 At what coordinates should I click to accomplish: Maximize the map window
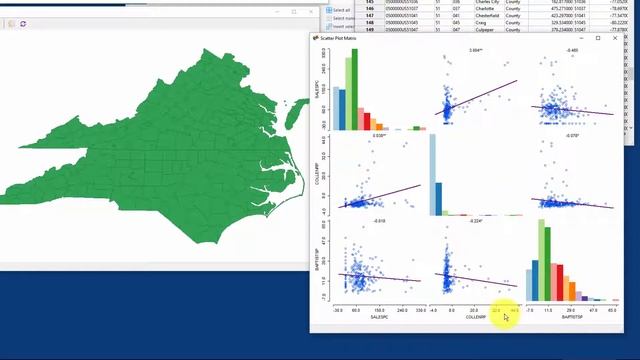[x=294, y=12]
